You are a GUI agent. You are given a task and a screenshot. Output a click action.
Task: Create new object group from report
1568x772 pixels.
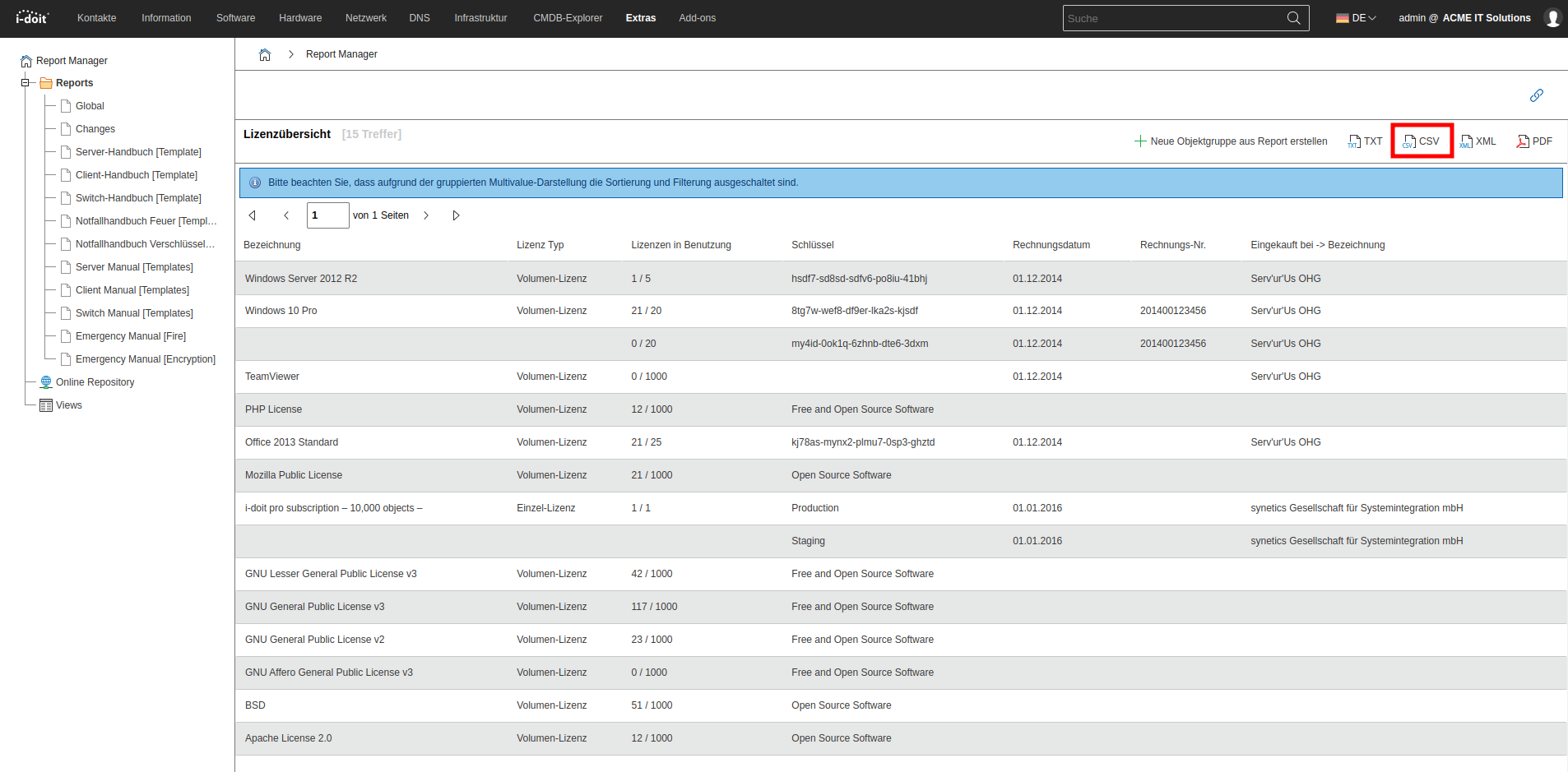pyautogui.click(x=1231, y=141)
